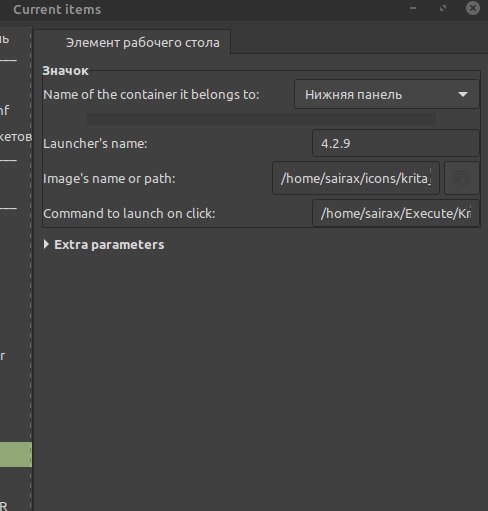Open the Элемент рабочего стола tab

coord(133,42)
